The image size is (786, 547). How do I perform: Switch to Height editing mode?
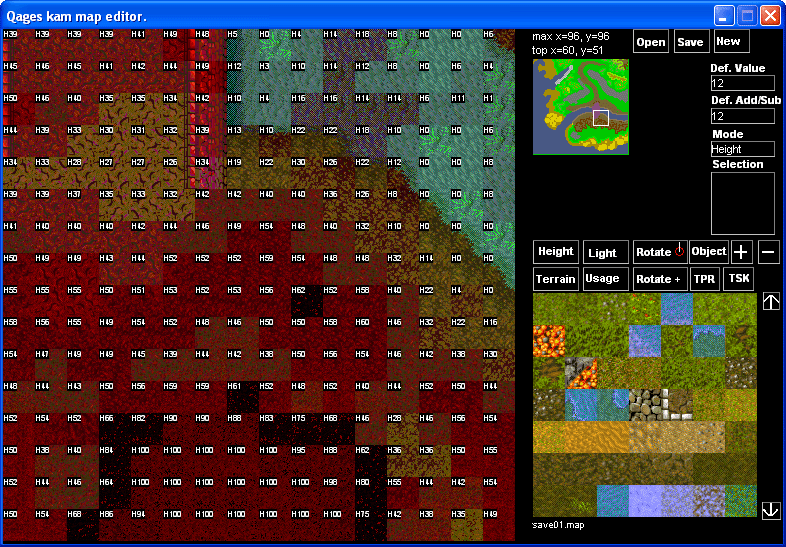point(556,252)
